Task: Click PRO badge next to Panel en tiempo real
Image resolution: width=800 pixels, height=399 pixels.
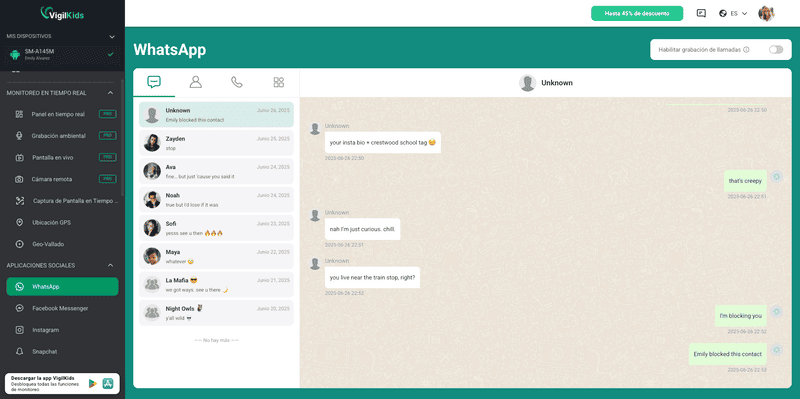Action: pos(108,114)
